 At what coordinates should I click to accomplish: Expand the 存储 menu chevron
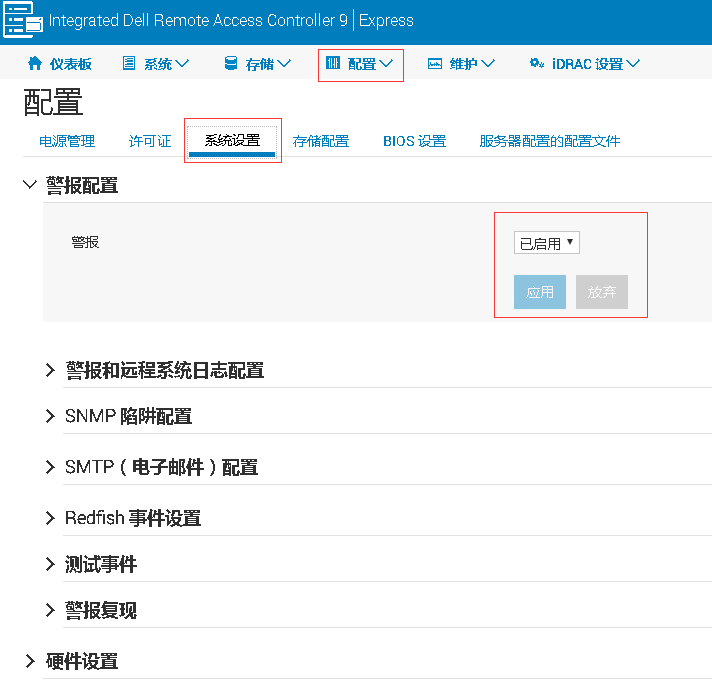(284, 64)
